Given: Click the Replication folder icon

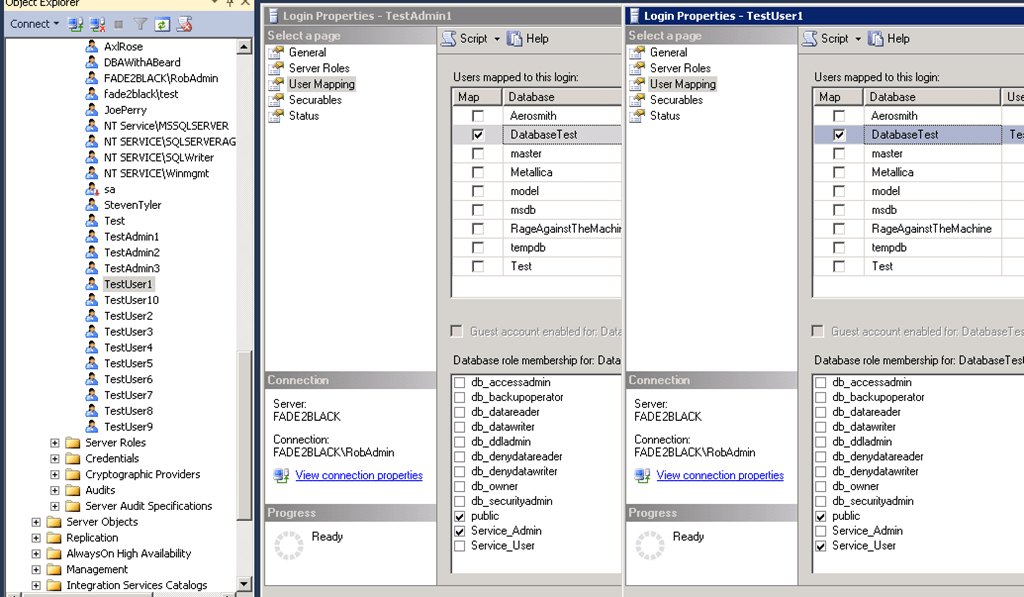Looking at the screenshot, I should 54,538.
